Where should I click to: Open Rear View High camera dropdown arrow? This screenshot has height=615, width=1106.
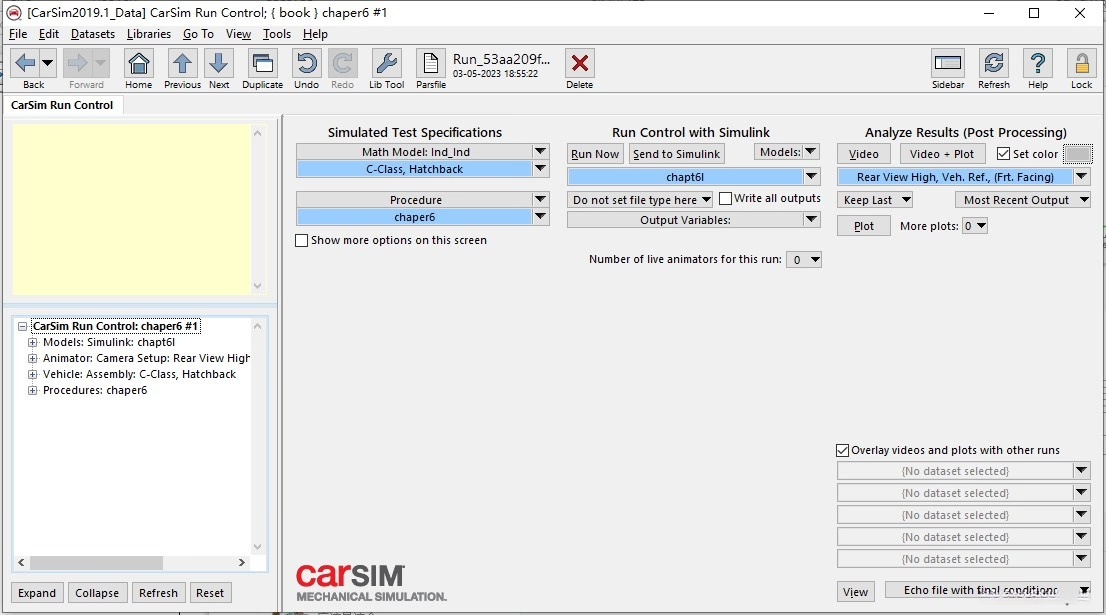pyautogui.click(x=1082, y=177)
